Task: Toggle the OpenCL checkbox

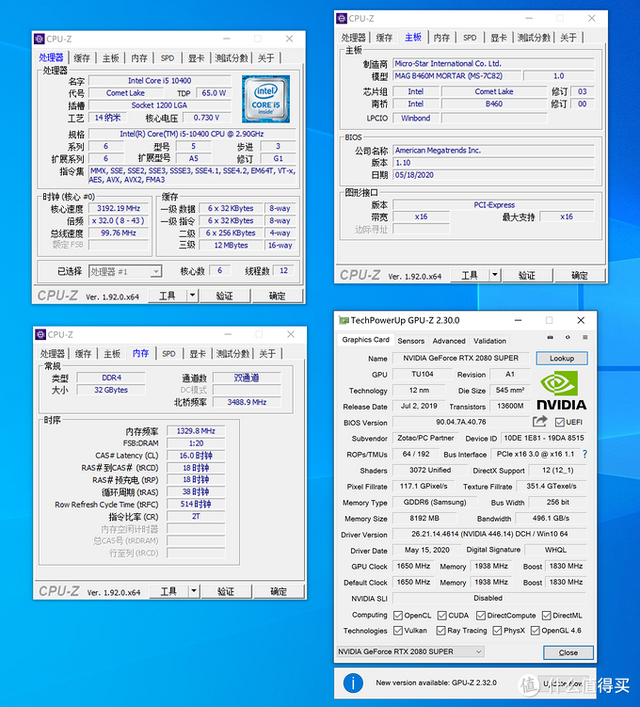Action: [398, 615]
